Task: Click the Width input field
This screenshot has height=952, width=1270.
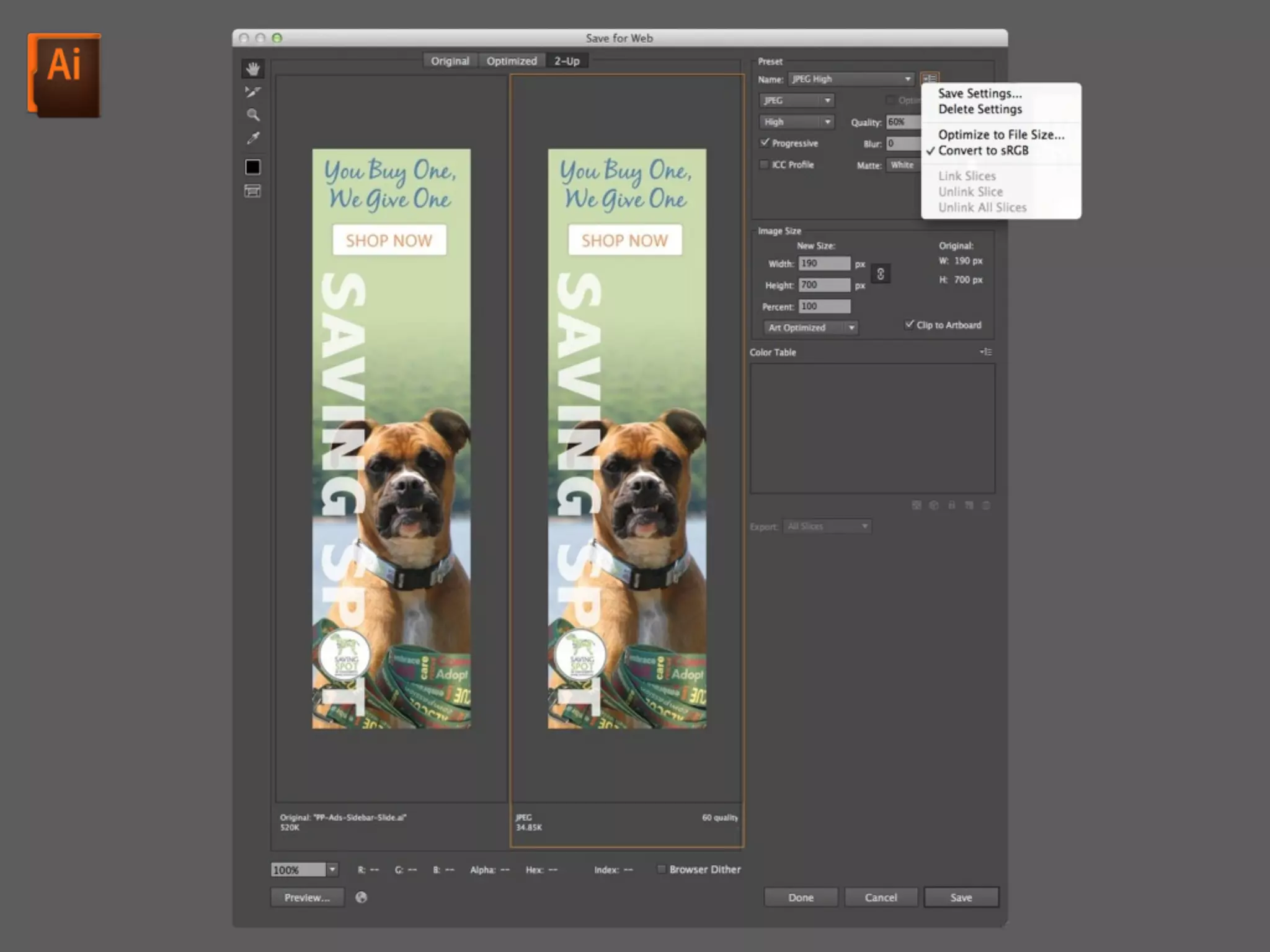Action: 824,263
